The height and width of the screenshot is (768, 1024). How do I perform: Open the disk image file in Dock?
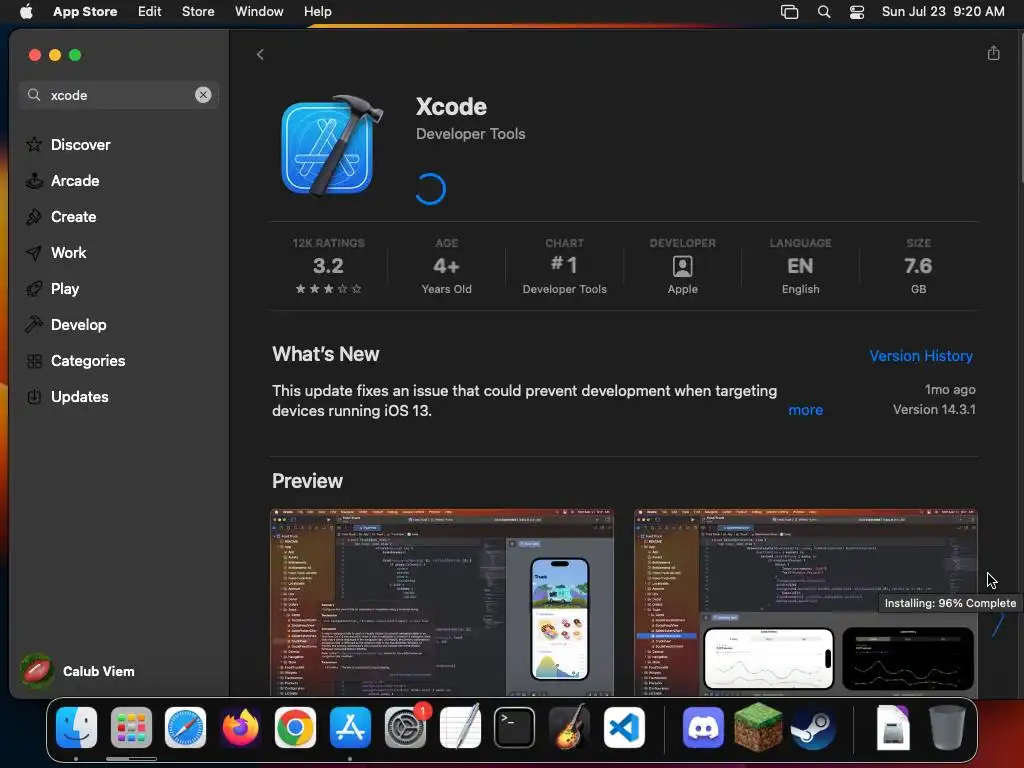pyautogui.click(x=893, y=728)
